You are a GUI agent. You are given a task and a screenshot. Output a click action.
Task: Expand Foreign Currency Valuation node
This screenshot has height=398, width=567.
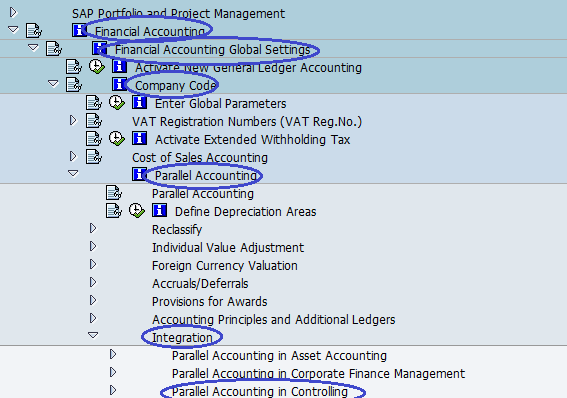(93, 264)
